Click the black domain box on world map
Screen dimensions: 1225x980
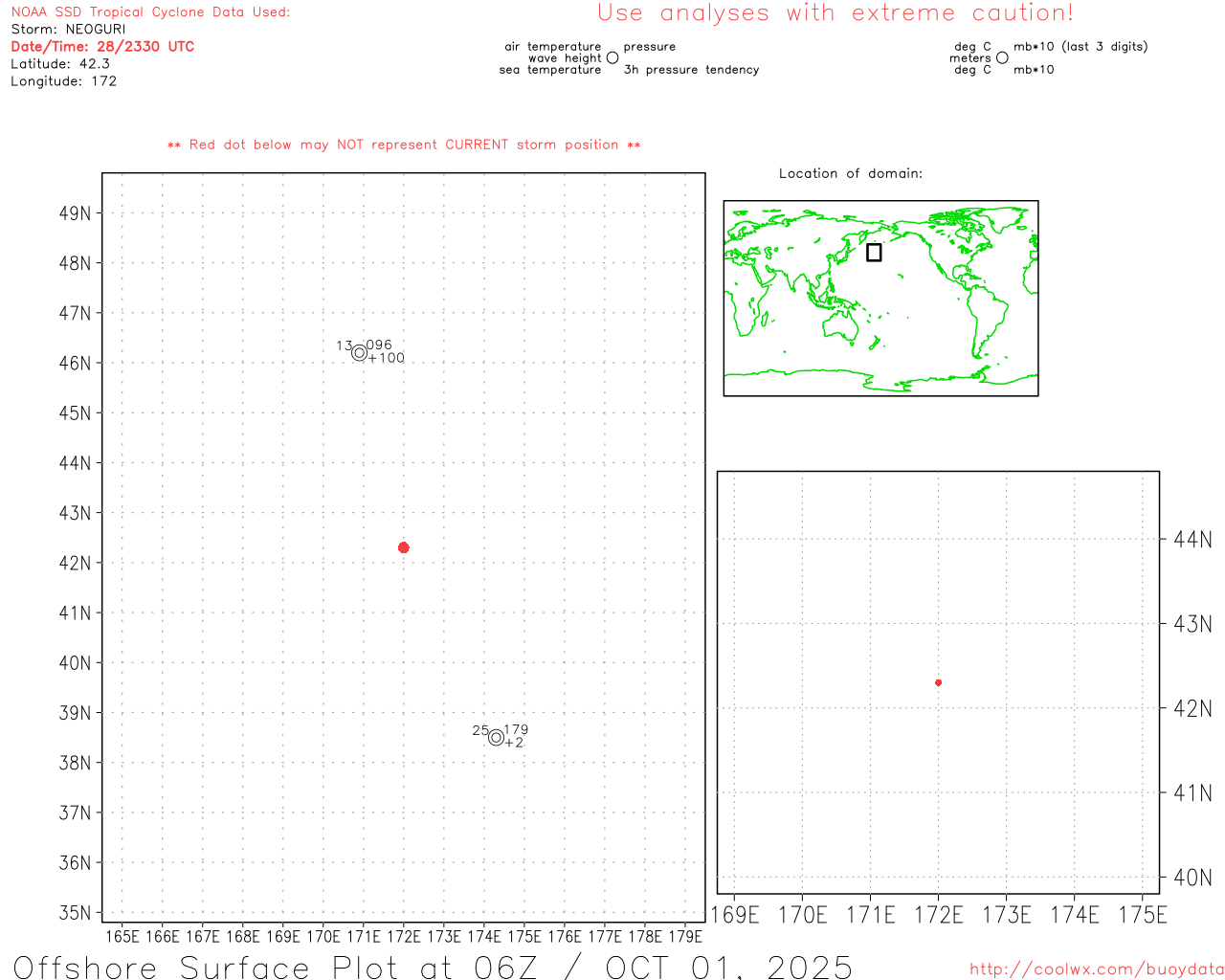coord(874,252)
